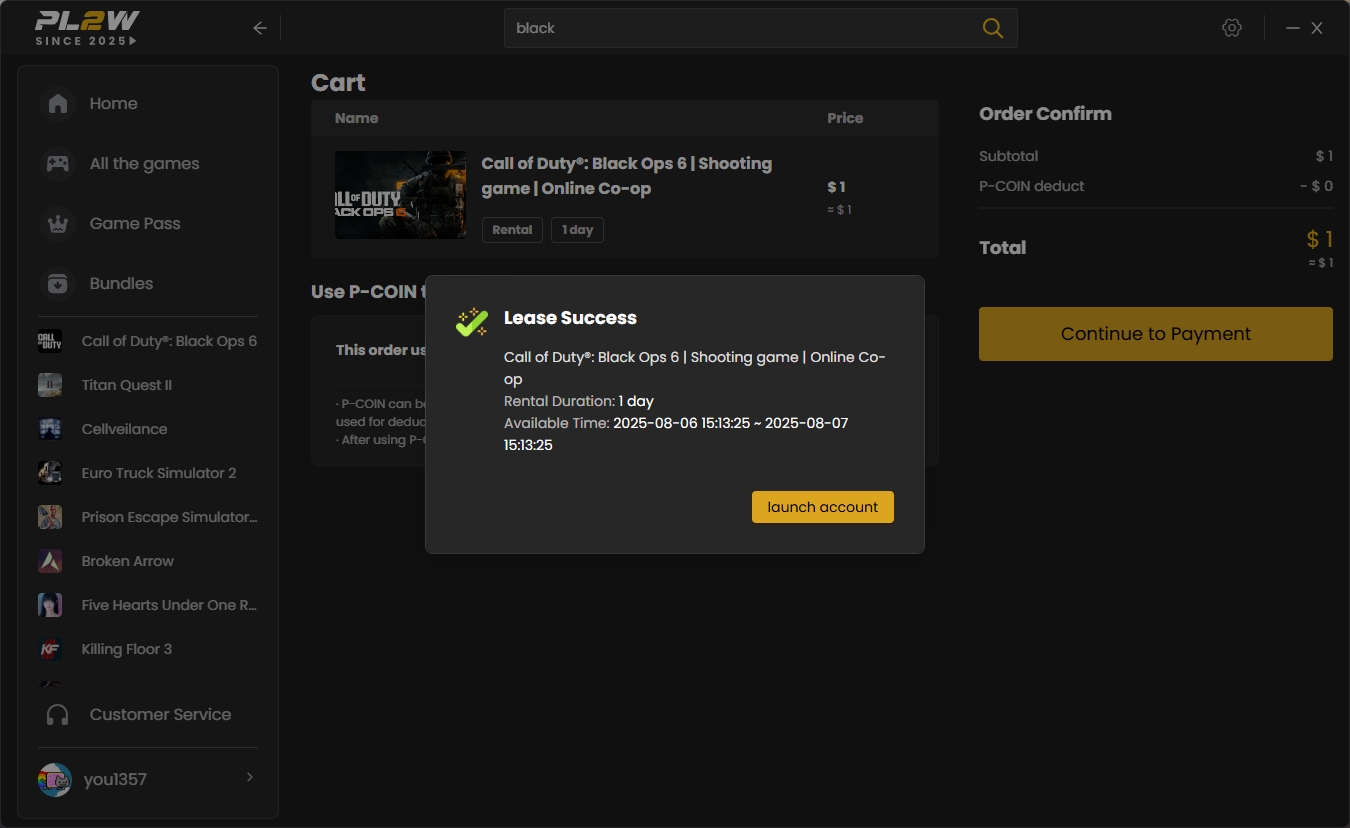Click the Home house icon
The image size is (1350, 828).
pyautogui.click(x=58, y=104)
